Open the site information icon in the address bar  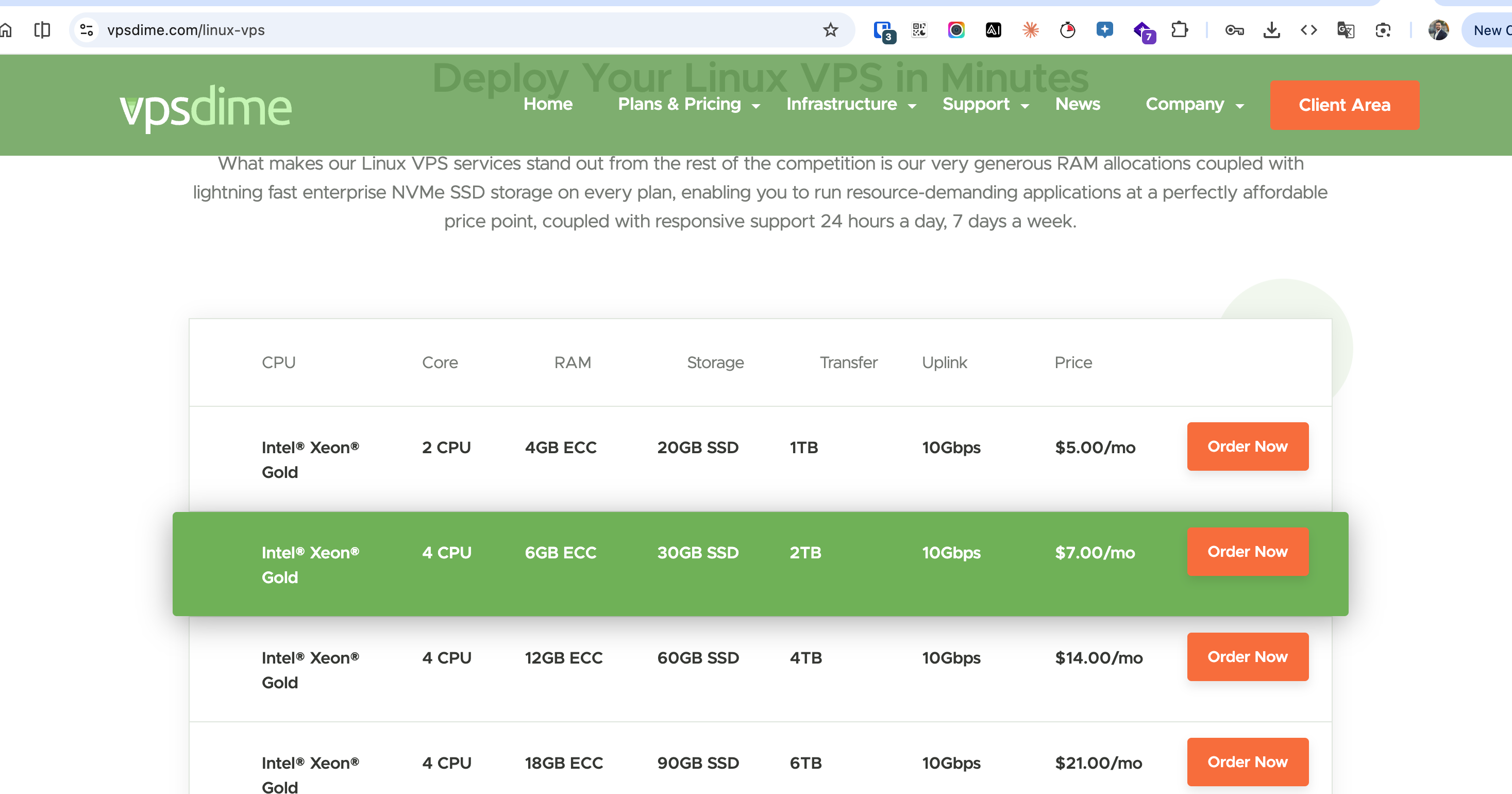[x=87, y=30]
